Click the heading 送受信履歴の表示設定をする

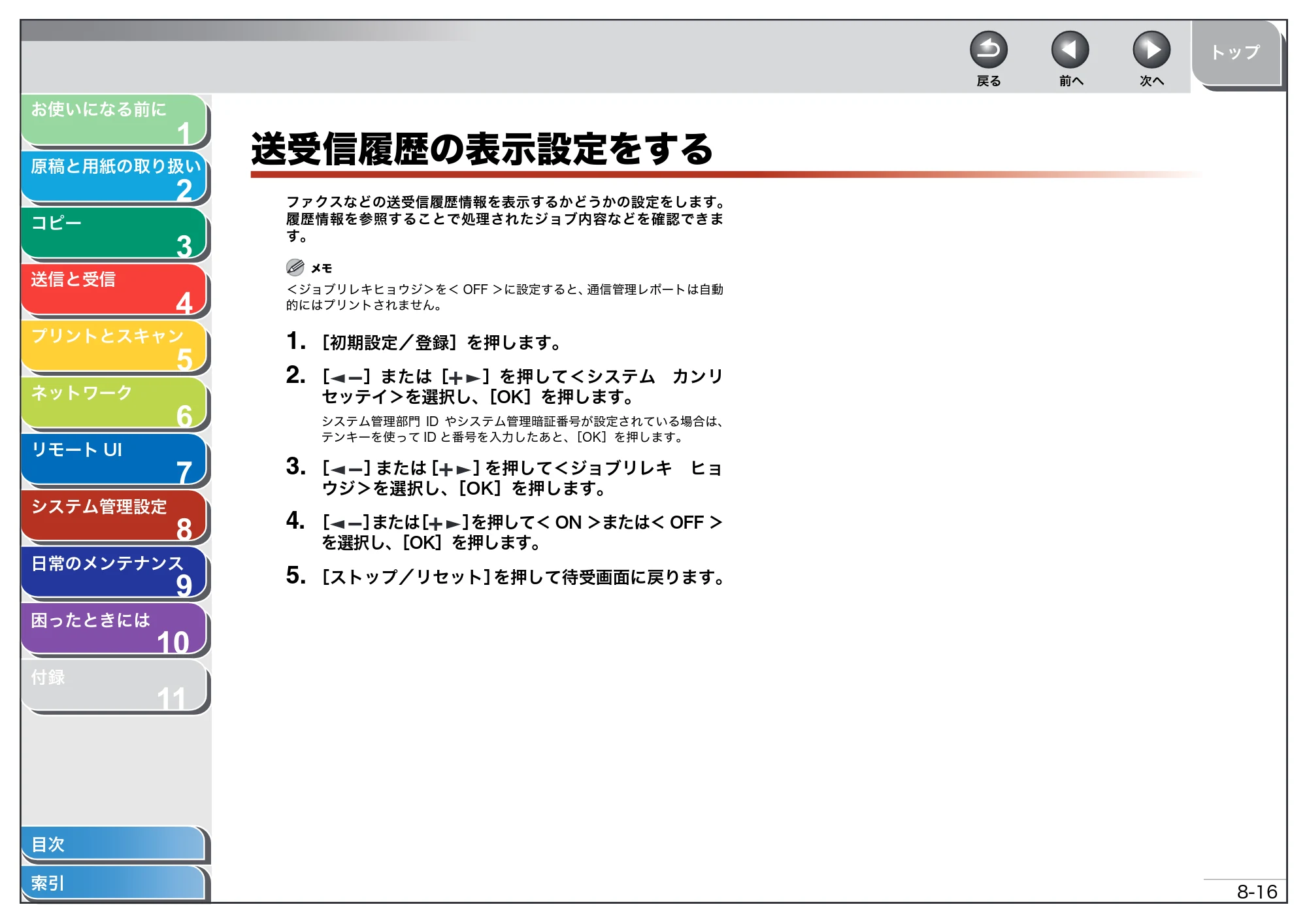pyautogui.click(x=482, y=149)
